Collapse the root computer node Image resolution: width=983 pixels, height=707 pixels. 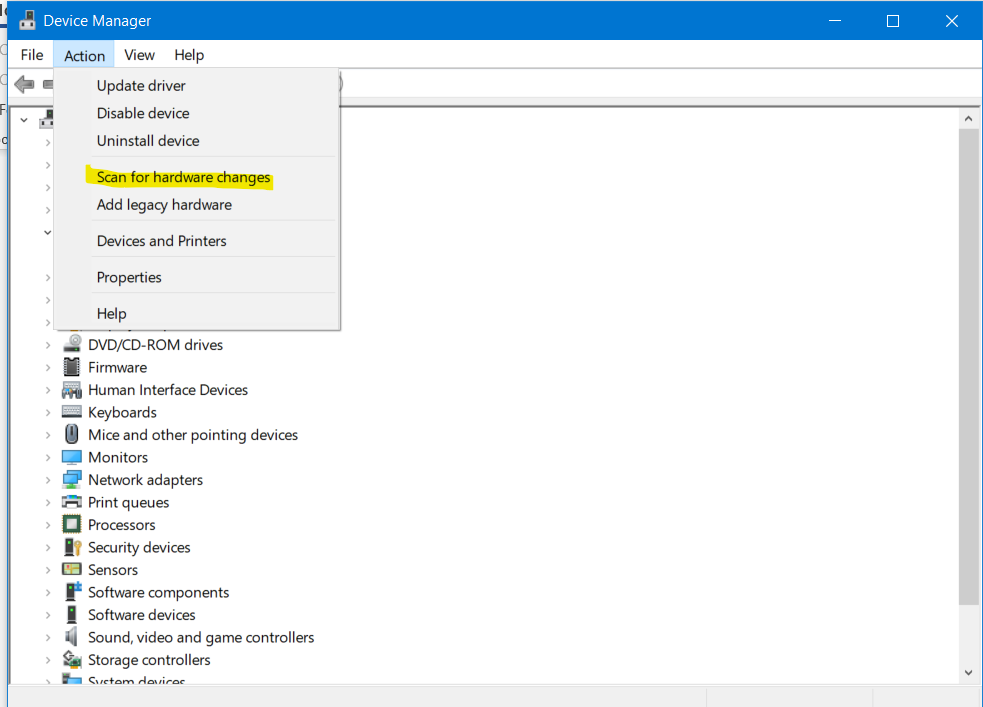[24, 120]
